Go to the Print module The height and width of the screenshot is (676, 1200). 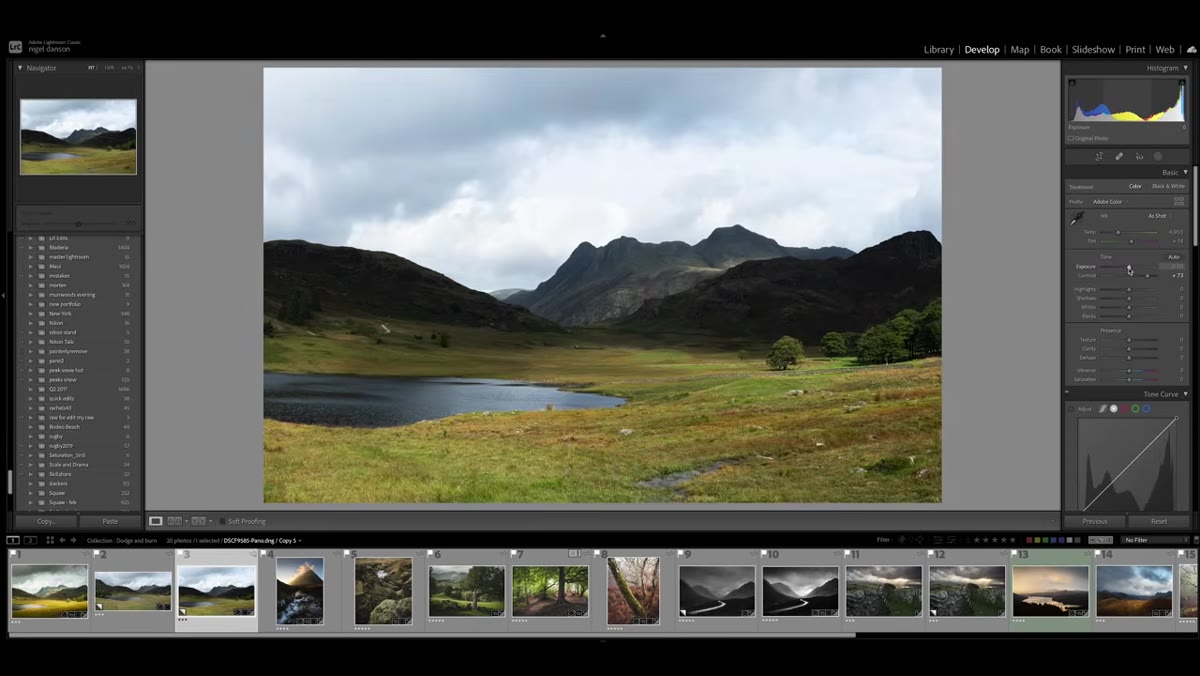point(1135,49)
